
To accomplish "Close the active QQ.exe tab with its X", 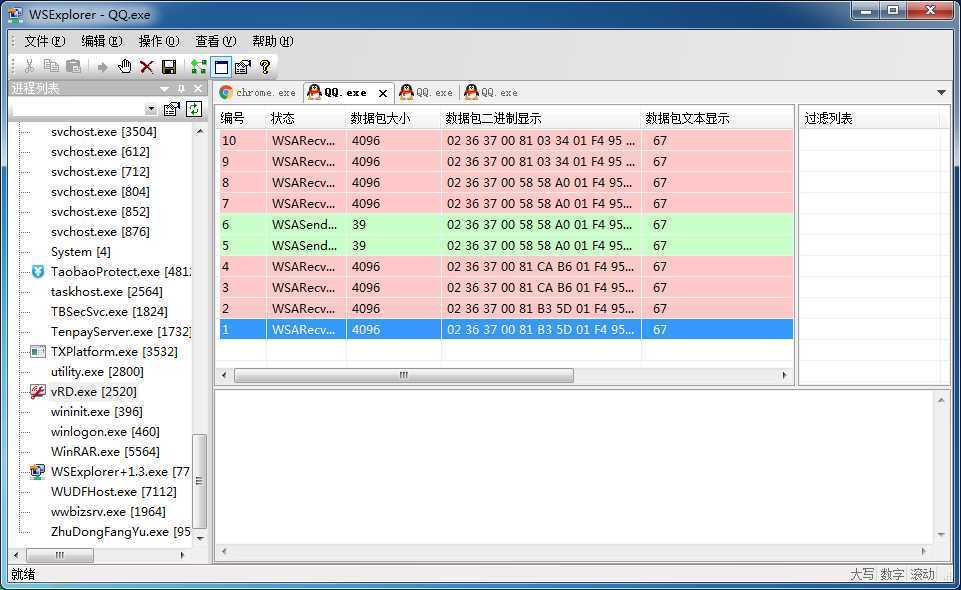I will tap(382, 93).
